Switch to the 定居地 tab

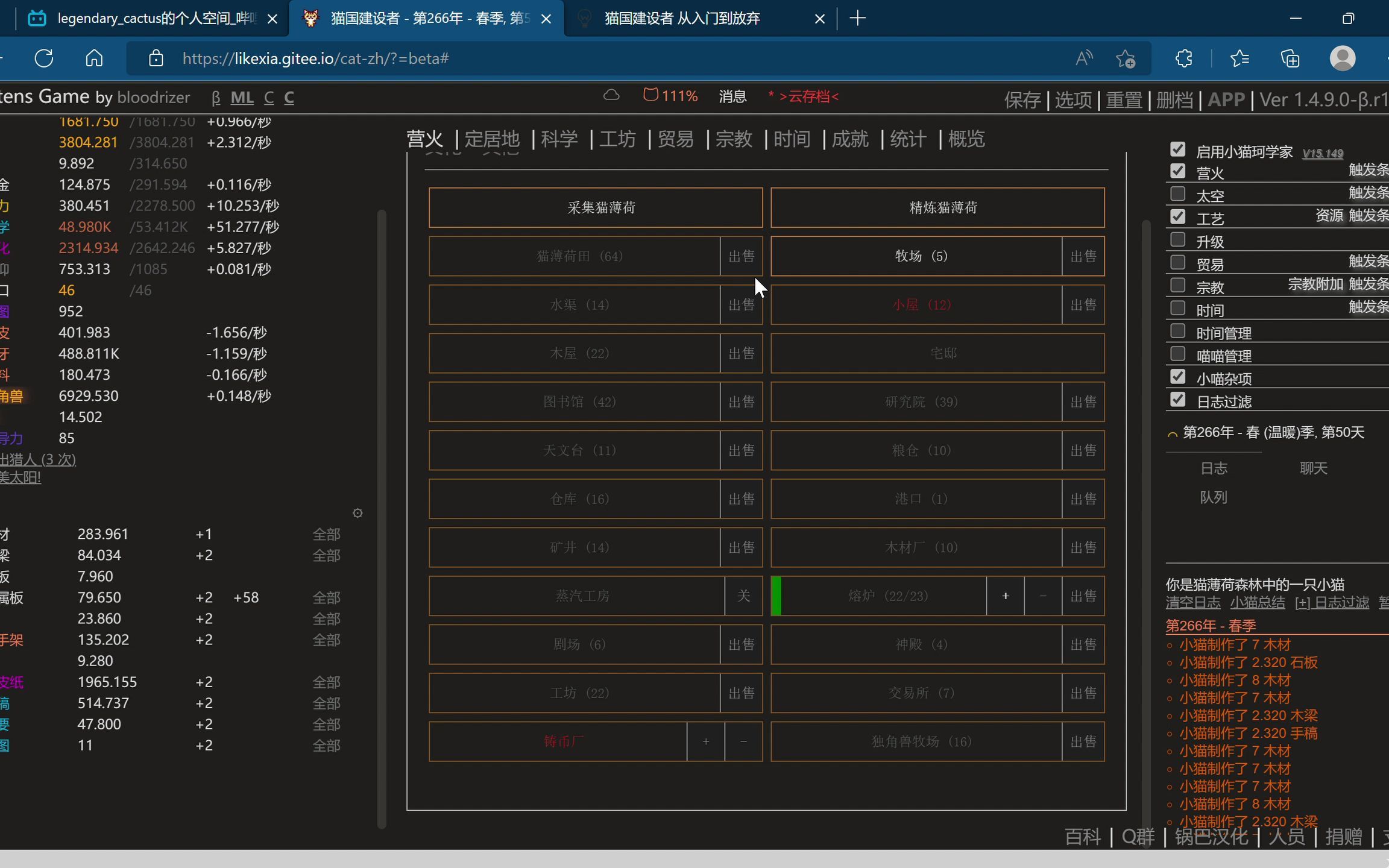coord(492,139)
